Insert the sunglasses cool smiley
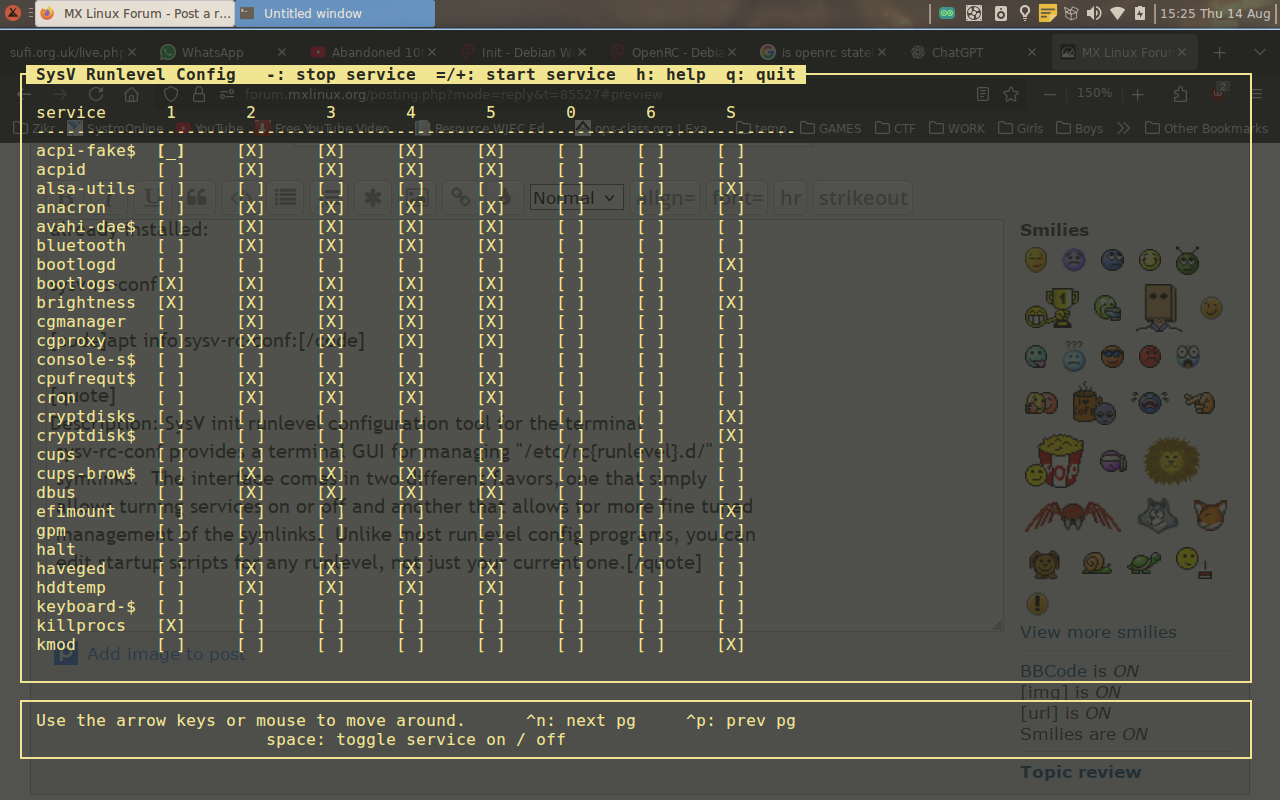Image resolution: width=1280 pixels, height=800 pixels. tap(1112, 355)
